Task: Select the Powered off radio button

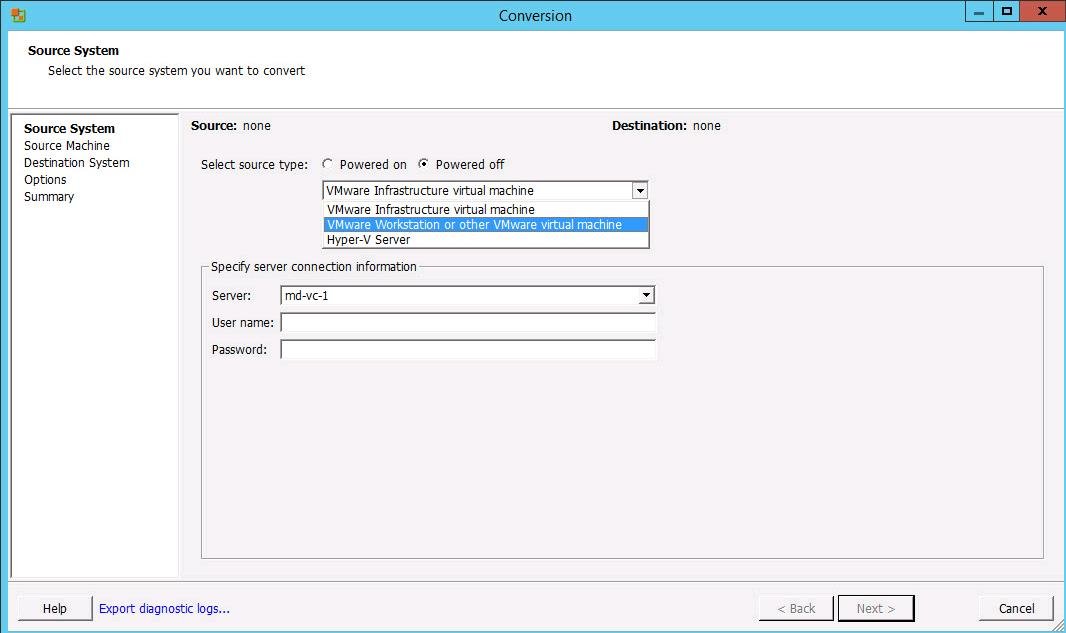Action: (424, 164)
